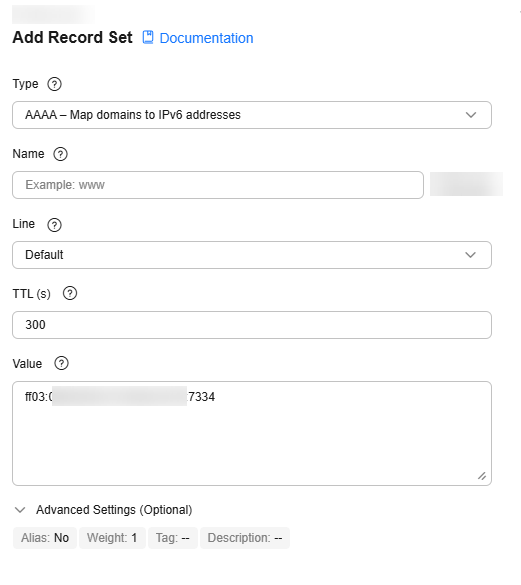Viewport: 521px width, 585px height.
Task: Click the help icon next to TTL (s)
Action: click(x=70, y=293)
